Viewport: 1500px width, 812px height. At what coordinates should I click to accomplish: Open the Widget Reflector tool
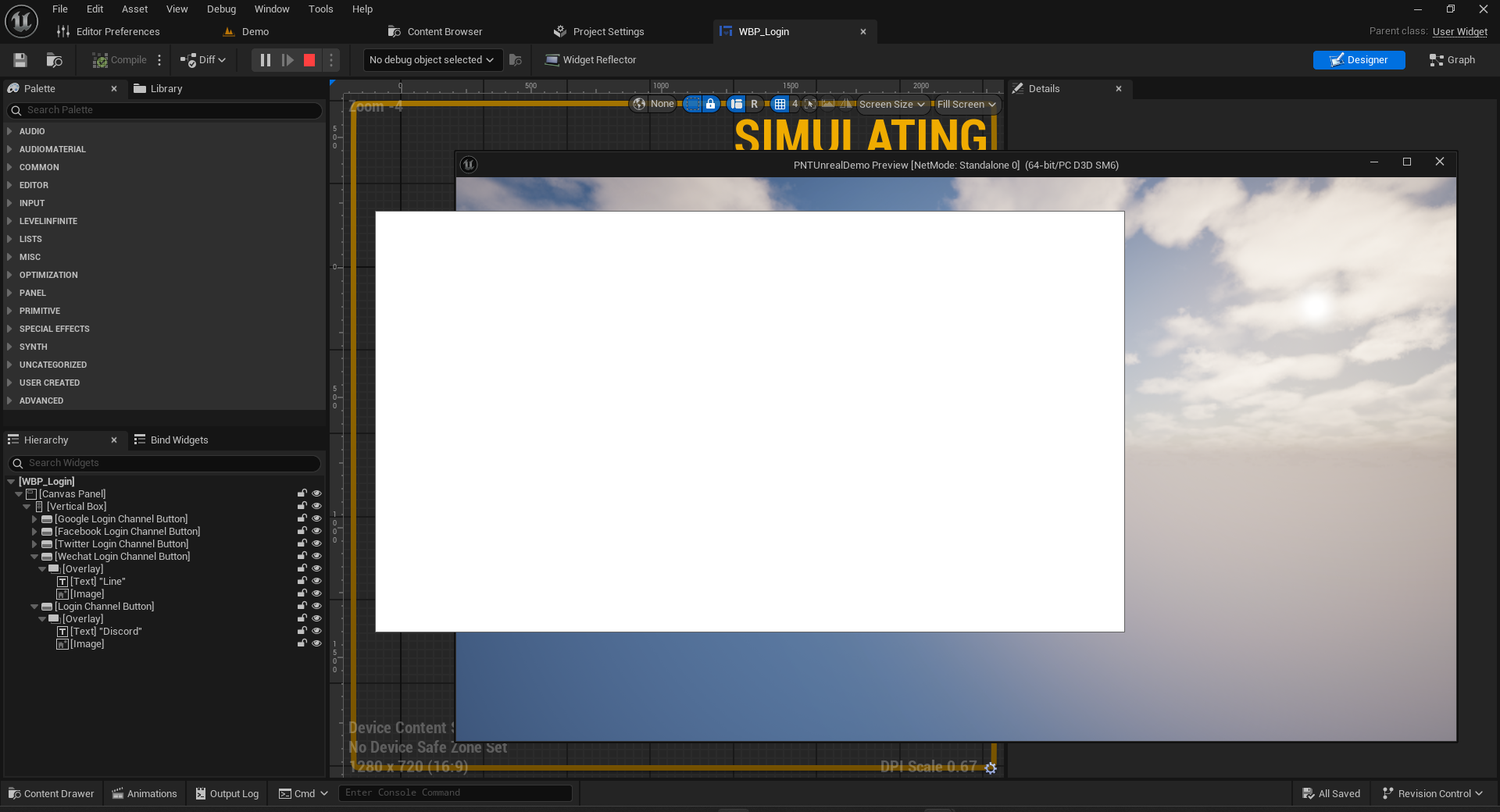click(x=591, y=60)
